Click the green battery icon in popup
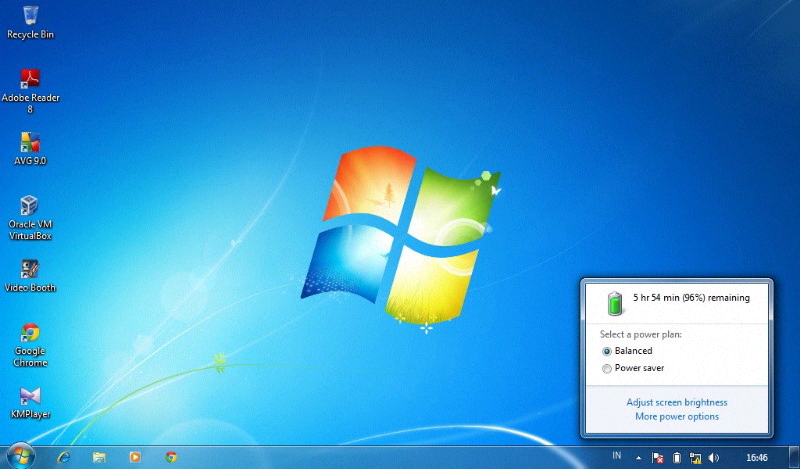The height and width of the screenshot is (469, 800). (x=616, y=303)
